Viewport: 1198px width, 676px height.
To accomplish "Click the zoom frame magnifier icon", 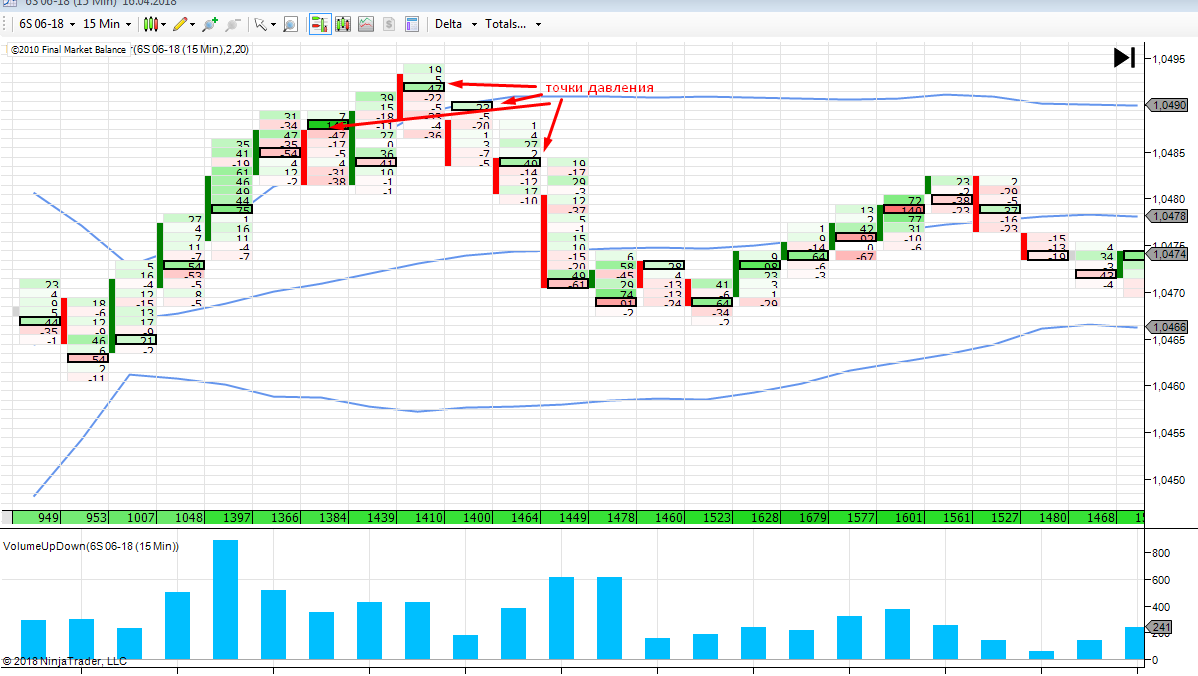I will point(290,24).
